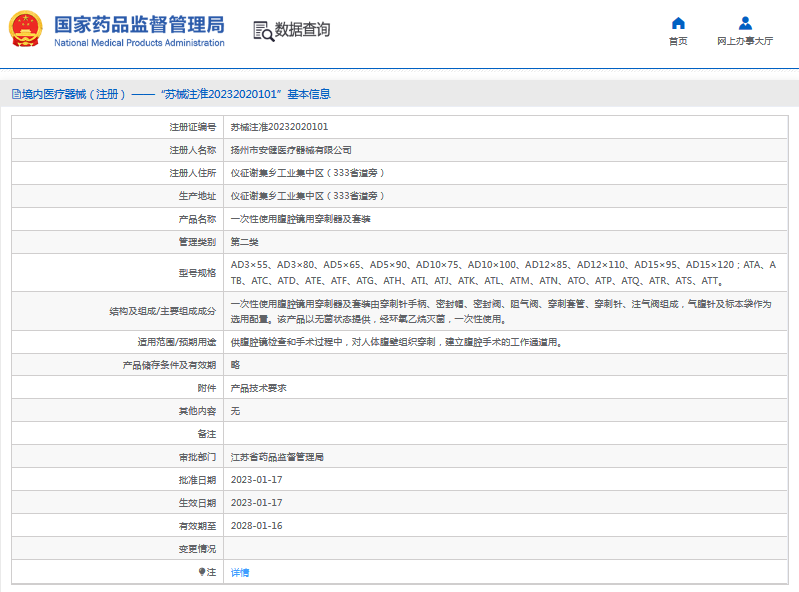Click 第二类 management category value
The image size is (799, 592).
tap(245, 242)
